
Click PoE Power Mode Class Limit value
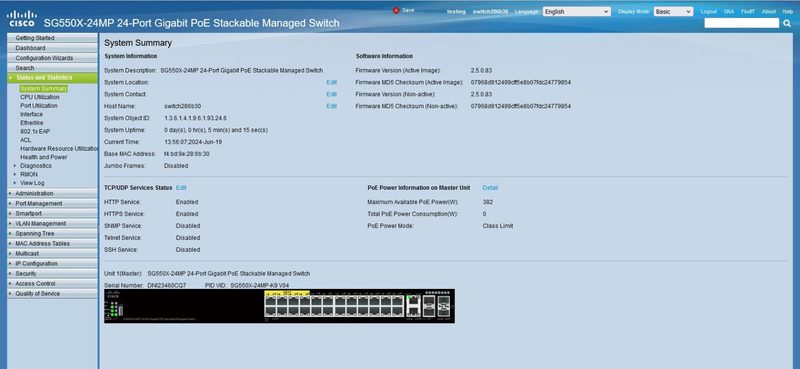(497, 226)
